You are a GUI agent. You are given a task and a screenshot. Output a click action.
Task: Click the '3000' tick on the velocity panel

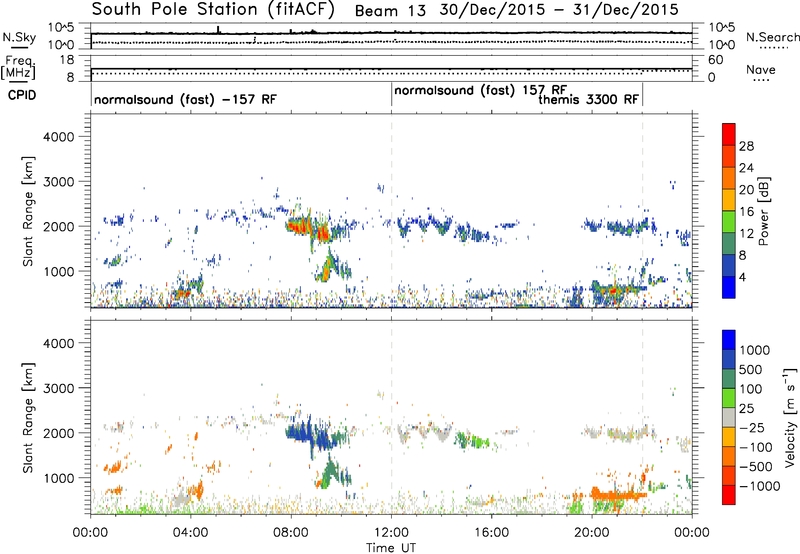point(59,388)
